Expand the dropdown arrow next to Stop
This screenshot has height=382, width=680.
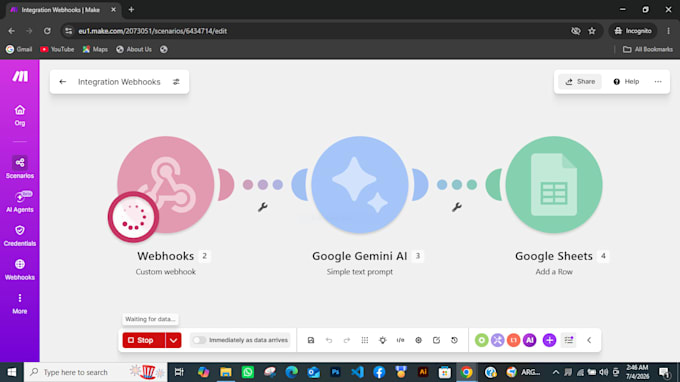pos(173,340)
